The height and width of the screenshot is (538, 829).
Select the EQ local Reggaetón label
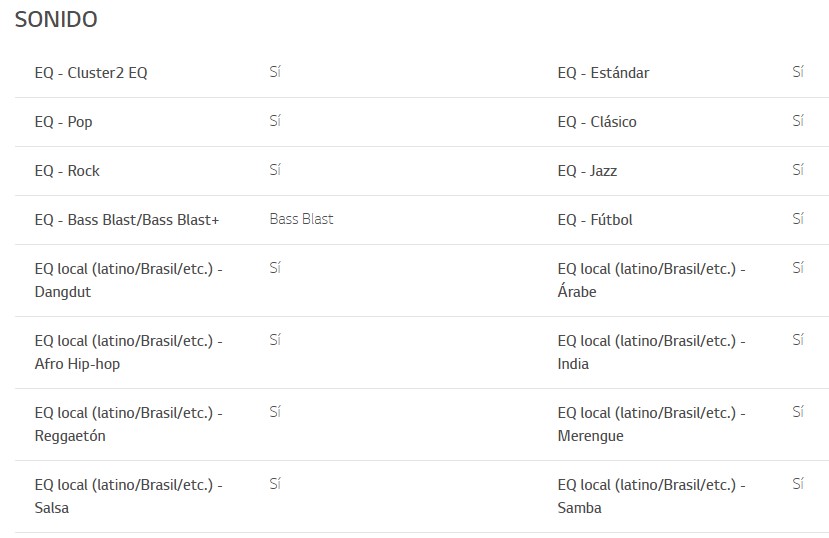pos(128,424)
